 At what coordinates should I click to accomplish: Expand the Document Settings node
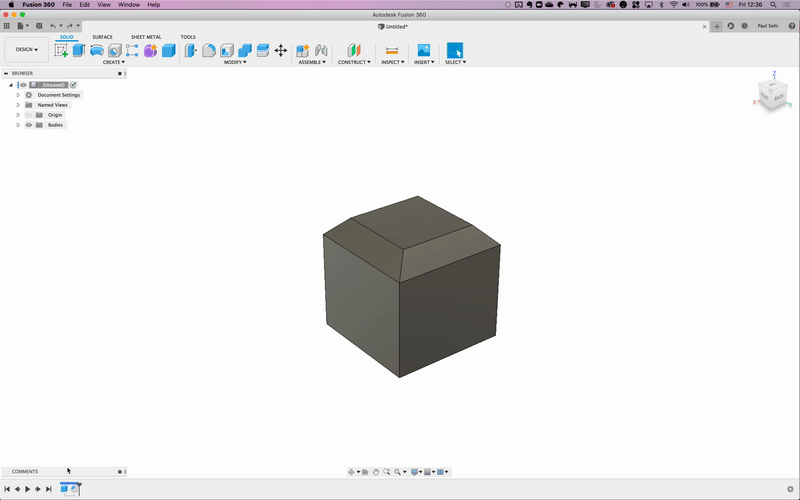(x=18, y=95)
